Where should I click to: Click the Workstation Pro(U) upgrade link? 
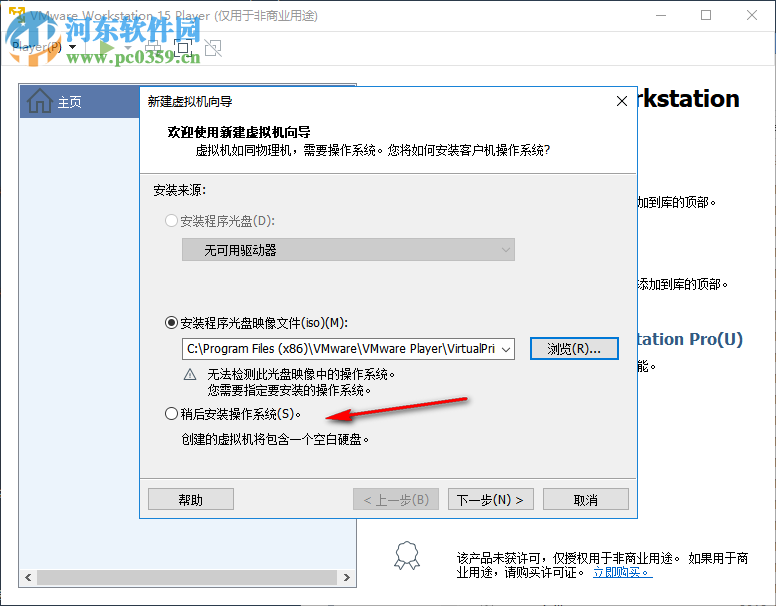(x=690, y=339)
